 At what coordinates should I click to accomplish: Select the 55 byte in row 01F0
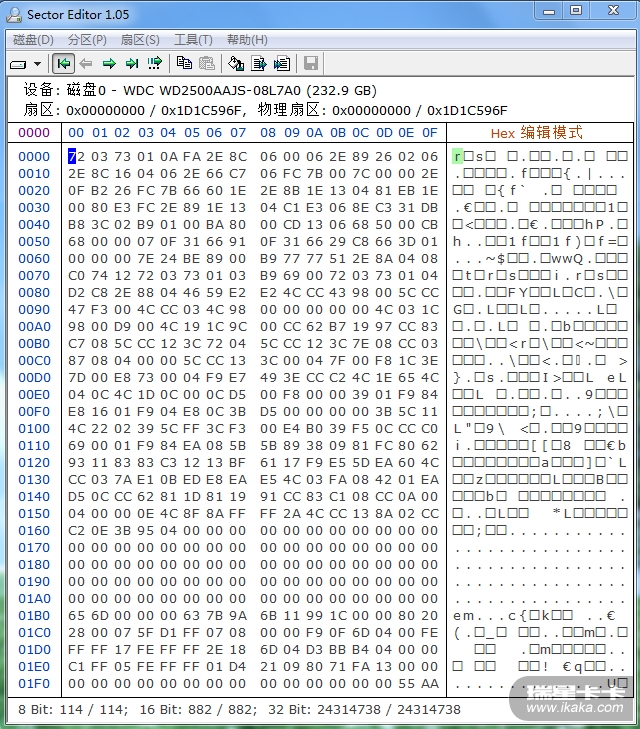407,683
